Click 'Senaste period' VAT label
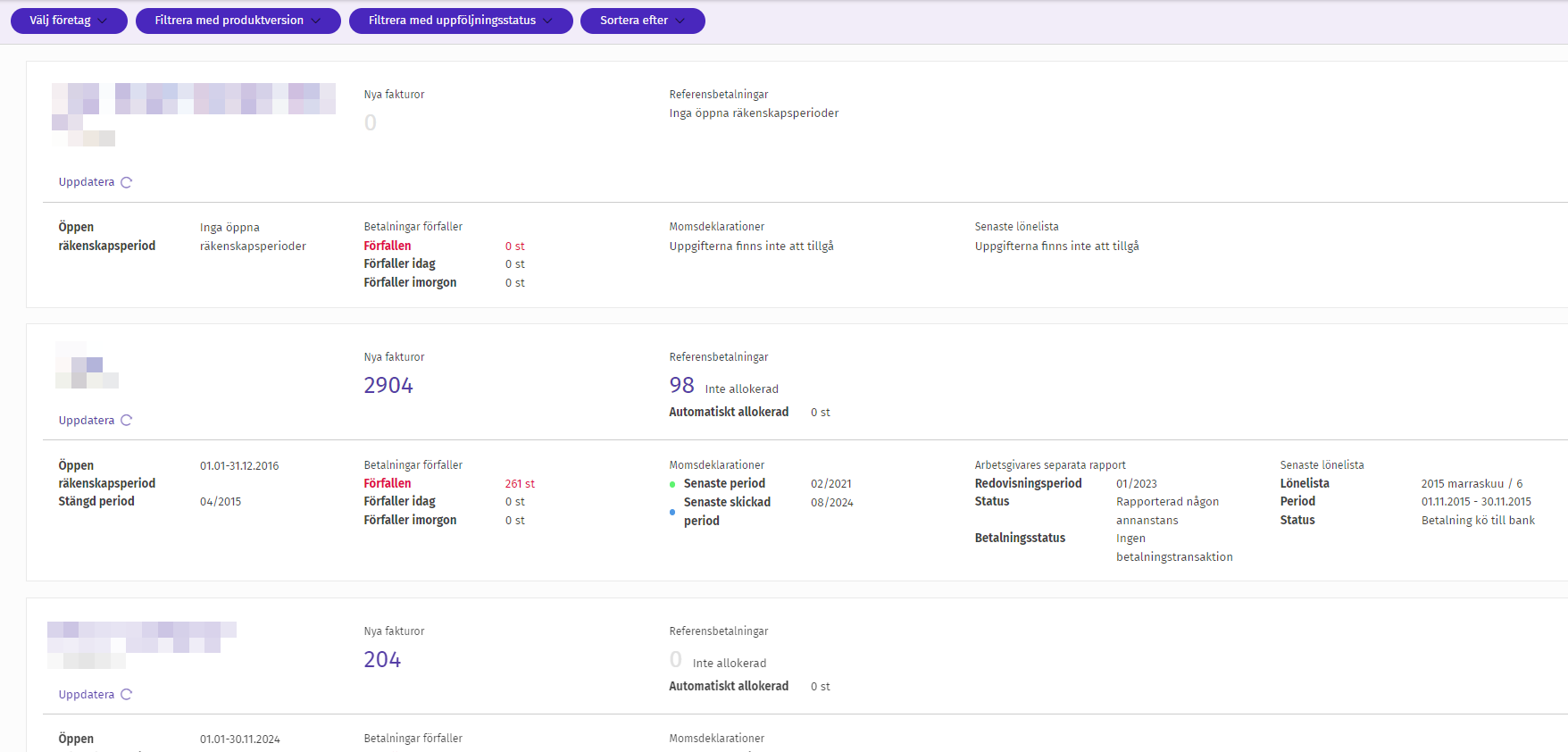1568x752 pixels. [x=724, y=483]
